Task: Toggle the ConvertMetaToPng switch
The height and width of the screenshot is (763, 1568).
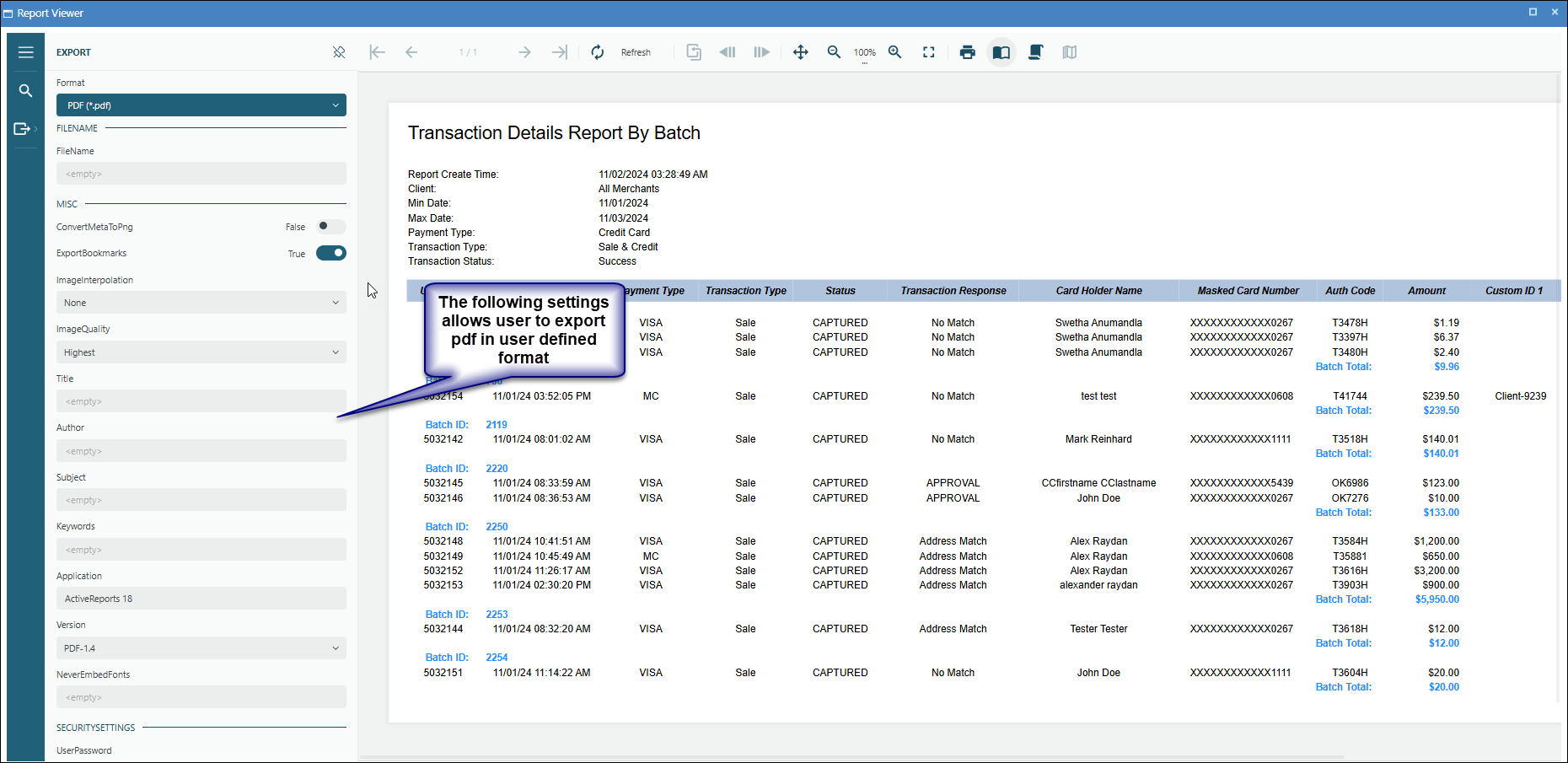Action: (330, 227)
